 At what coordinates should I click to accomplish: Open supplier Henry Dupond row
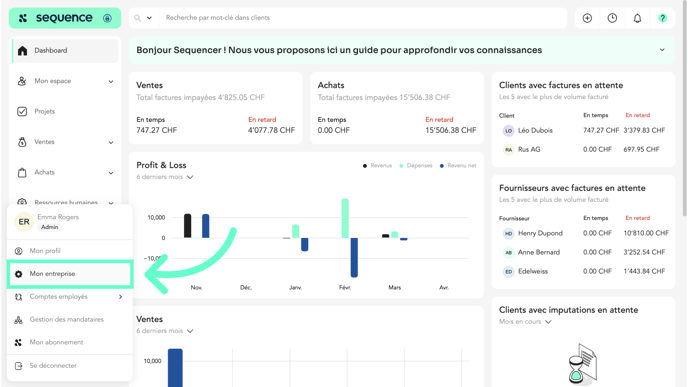pyautogui.click(x=584, y=233)
